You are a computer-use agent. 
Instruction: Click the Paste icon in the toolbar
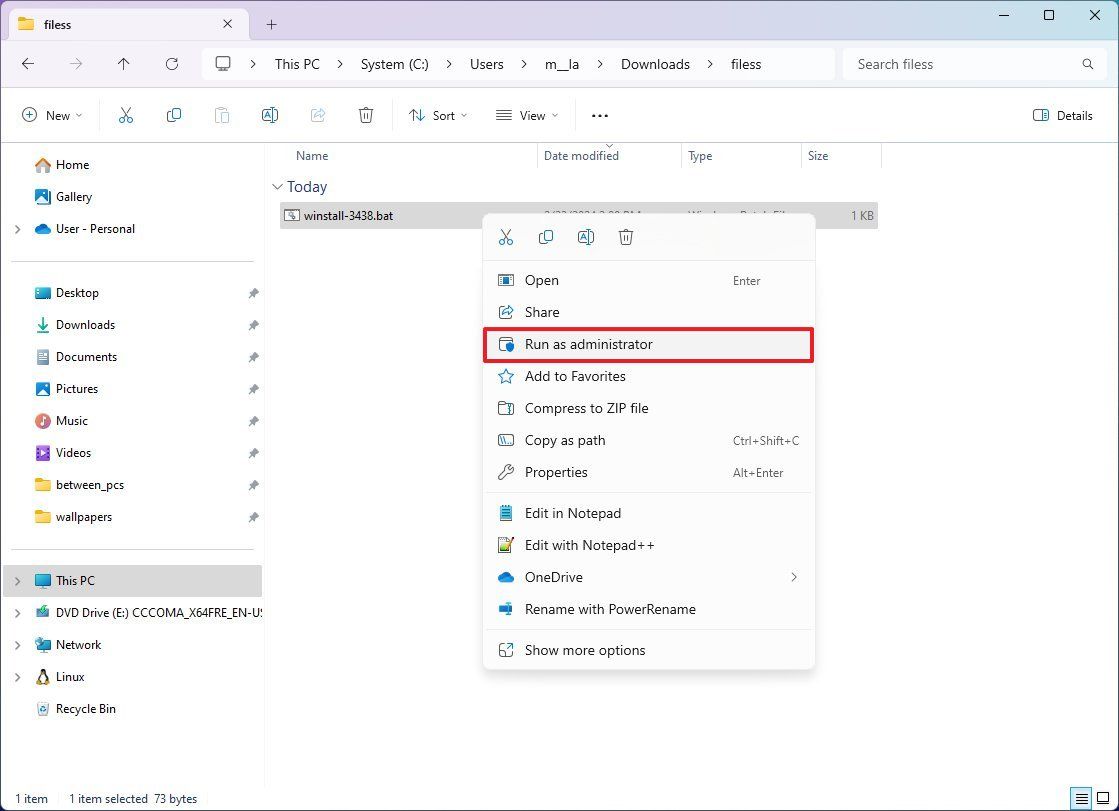point(222,115)
